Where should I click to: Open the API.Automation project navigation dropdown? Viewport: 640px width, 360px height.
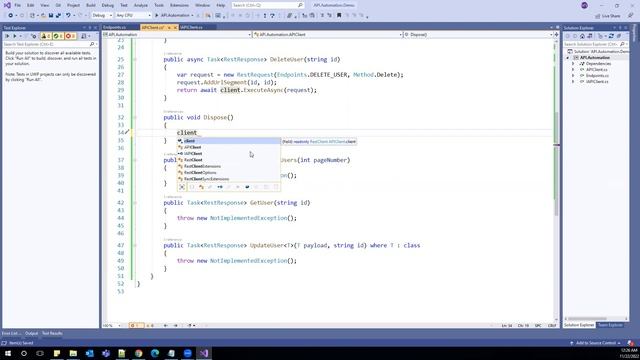click(x=177, y=35)
